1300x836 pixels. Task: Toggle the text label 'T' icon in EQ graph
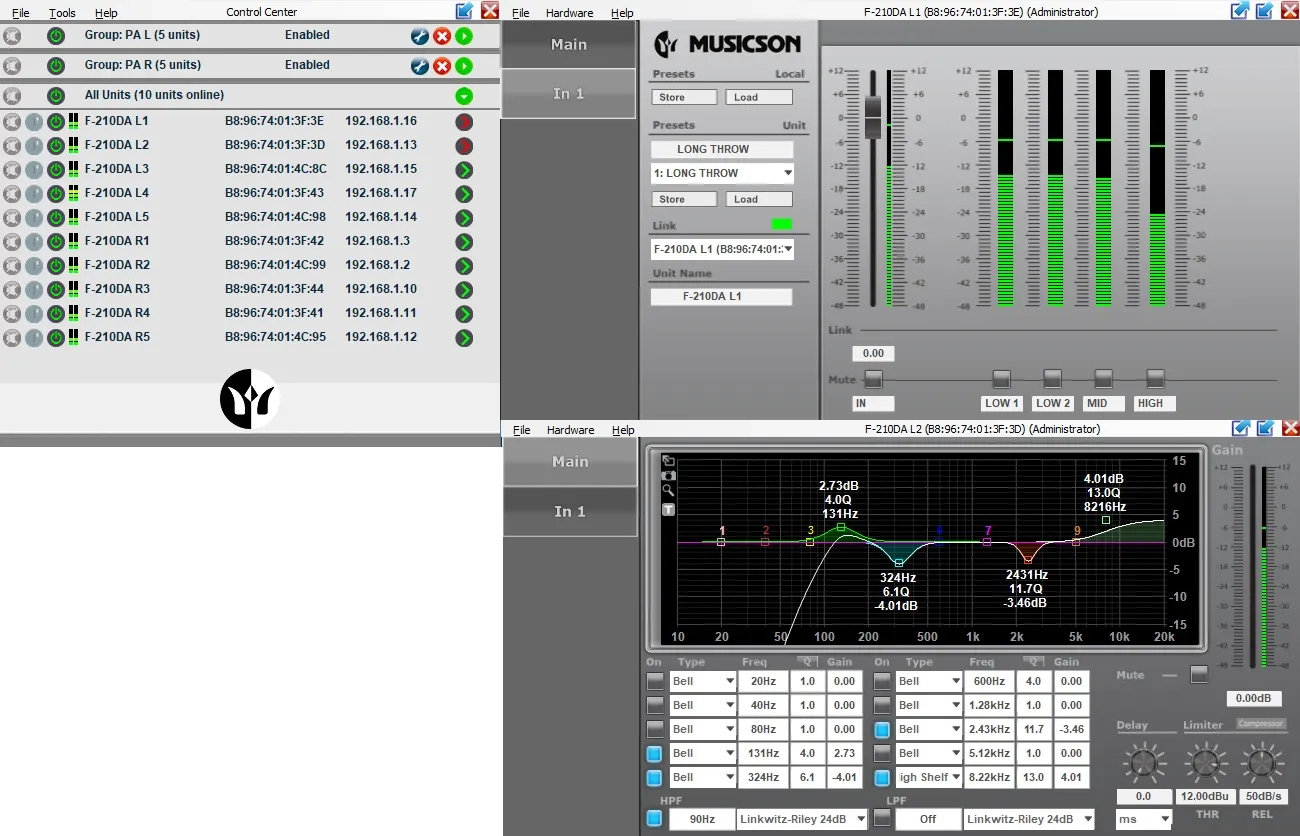668,509
